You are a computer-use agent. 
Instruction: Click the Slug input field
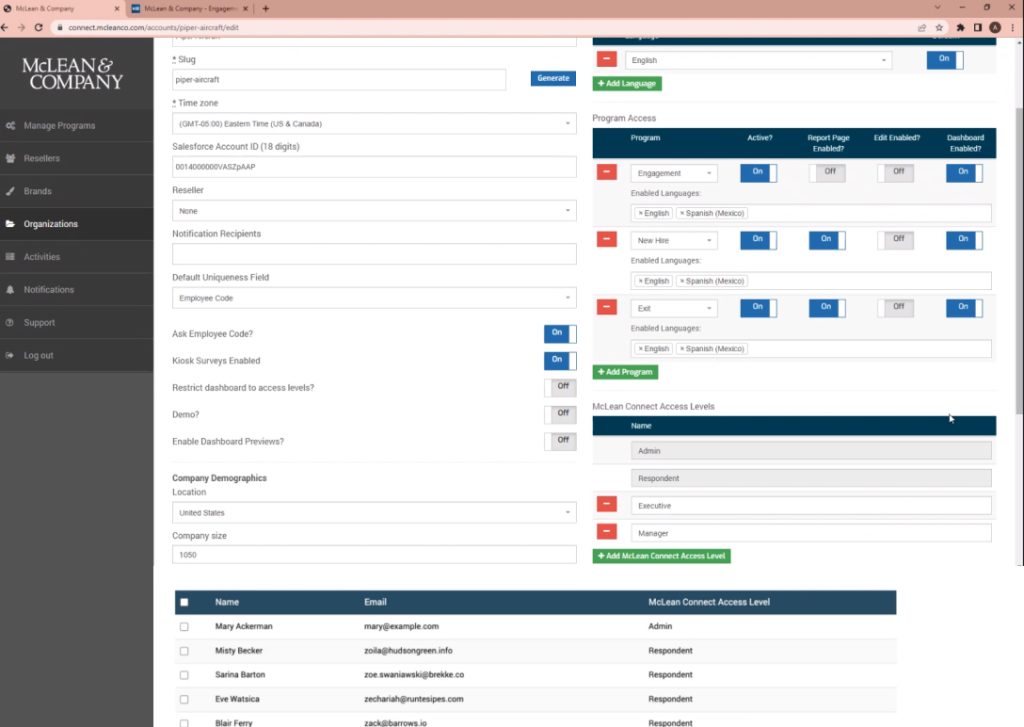coord(339,79)
